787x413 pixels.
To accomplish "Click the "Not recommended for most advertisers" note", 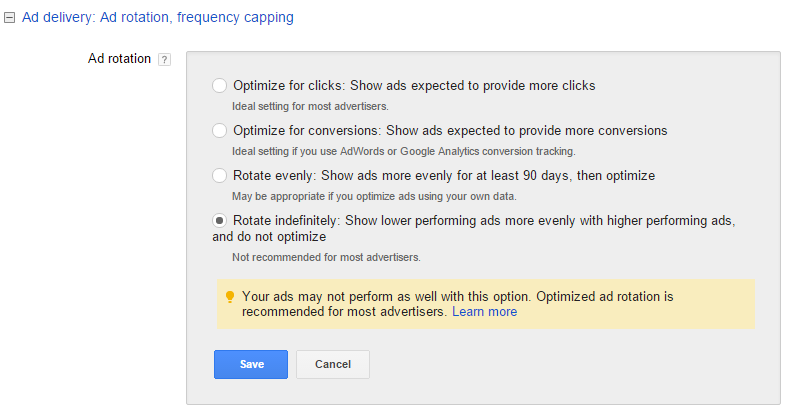I will click(x=326, y=257).
